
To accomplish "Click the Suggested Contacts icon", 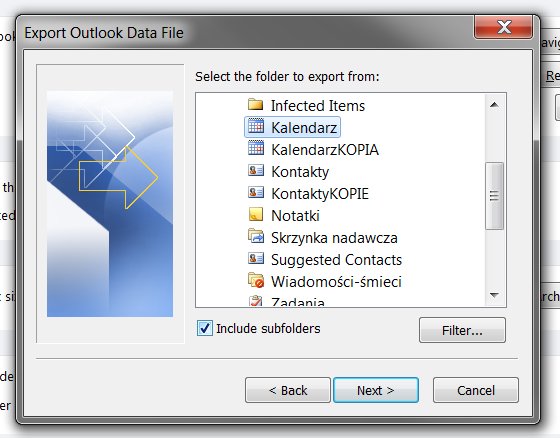I will pos(256,258).
